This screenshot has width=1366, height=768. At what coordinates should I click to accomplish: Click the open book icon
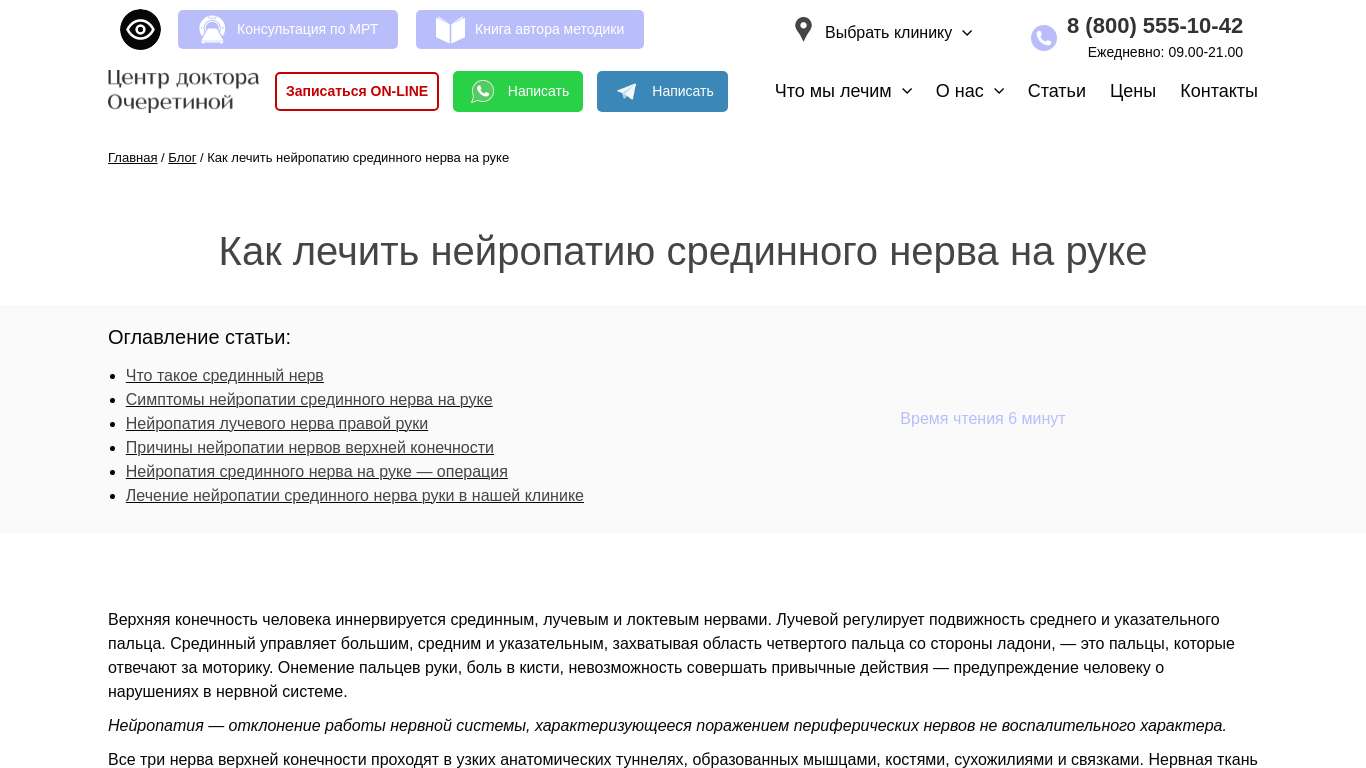tap(450, 30)
